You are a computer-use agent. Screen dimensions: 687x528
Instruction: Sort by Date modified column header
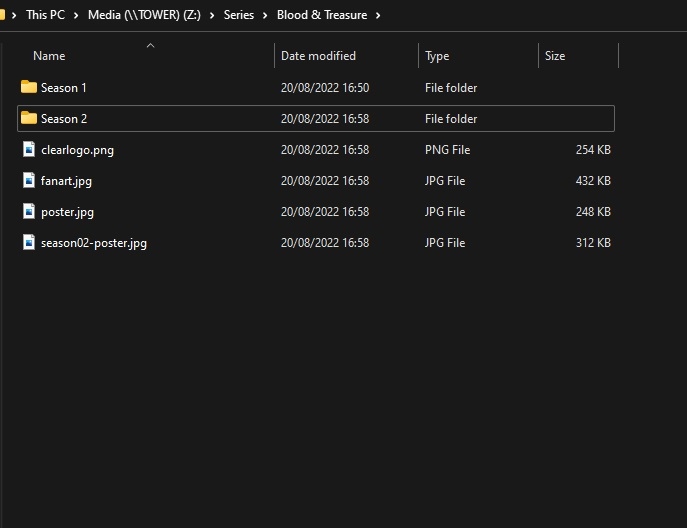point(318,56)
